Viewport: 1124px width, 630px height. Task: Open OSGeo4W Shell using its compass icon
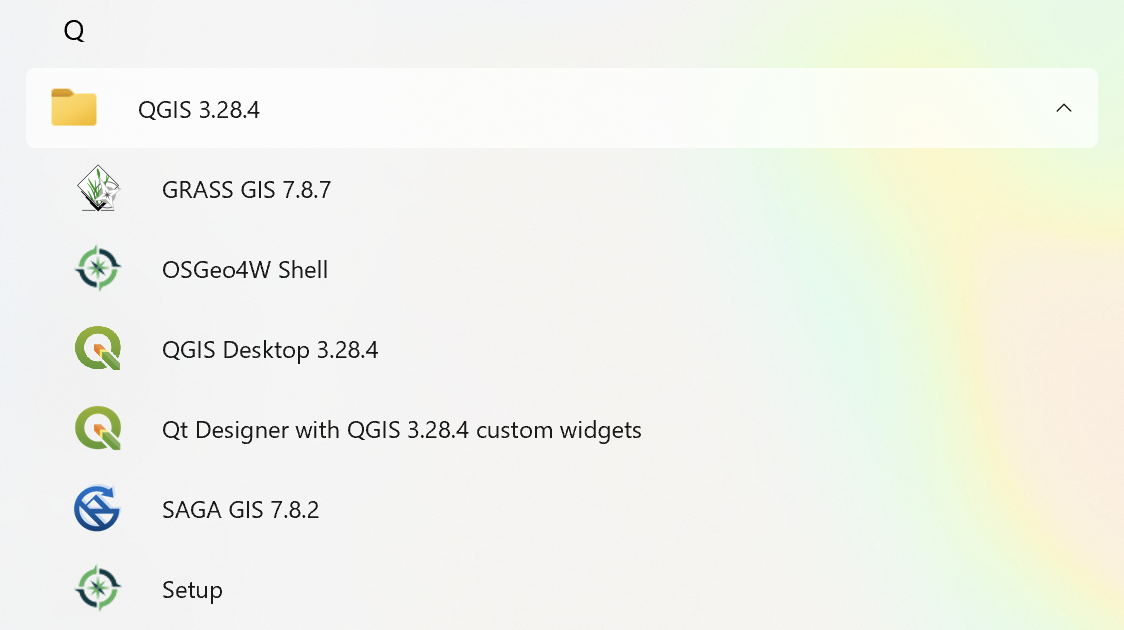pyautogui.click(x=97, y=268)
